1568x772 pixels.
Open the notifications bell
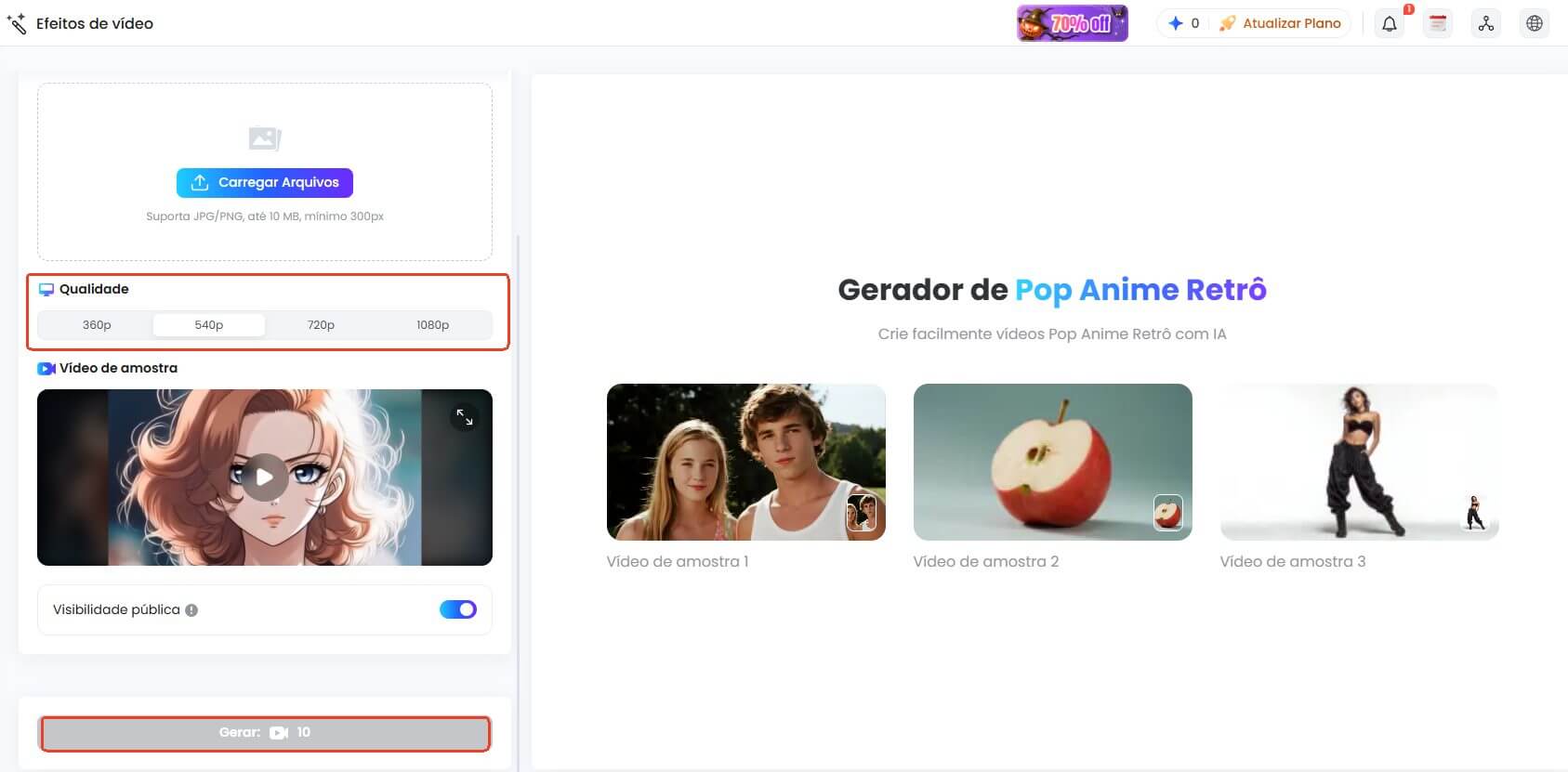[x=1390, y=24]
